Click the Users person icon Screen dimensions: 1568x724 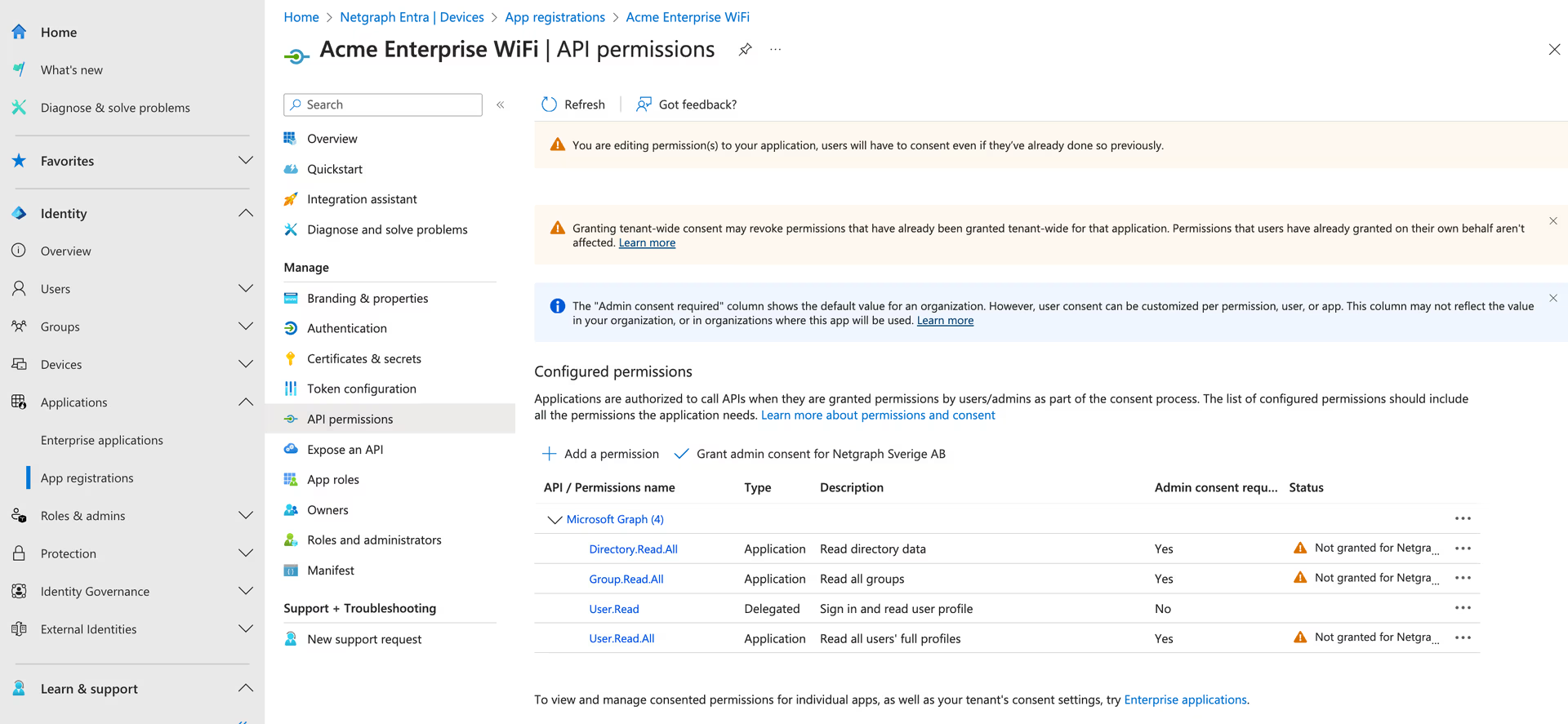(x=19, y=288)
